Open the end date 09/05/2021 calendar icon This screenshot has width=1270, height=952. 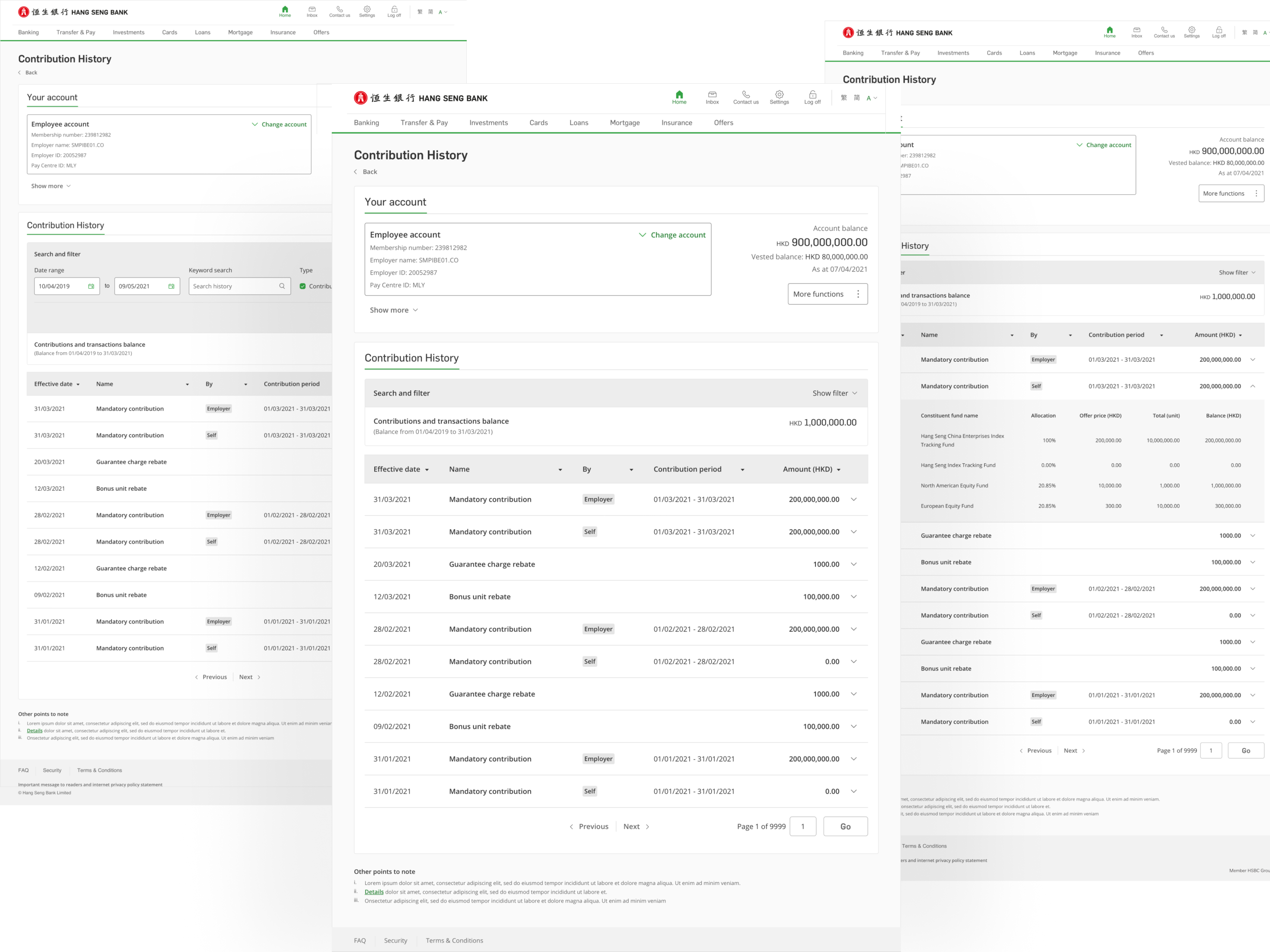pos(171,286)
